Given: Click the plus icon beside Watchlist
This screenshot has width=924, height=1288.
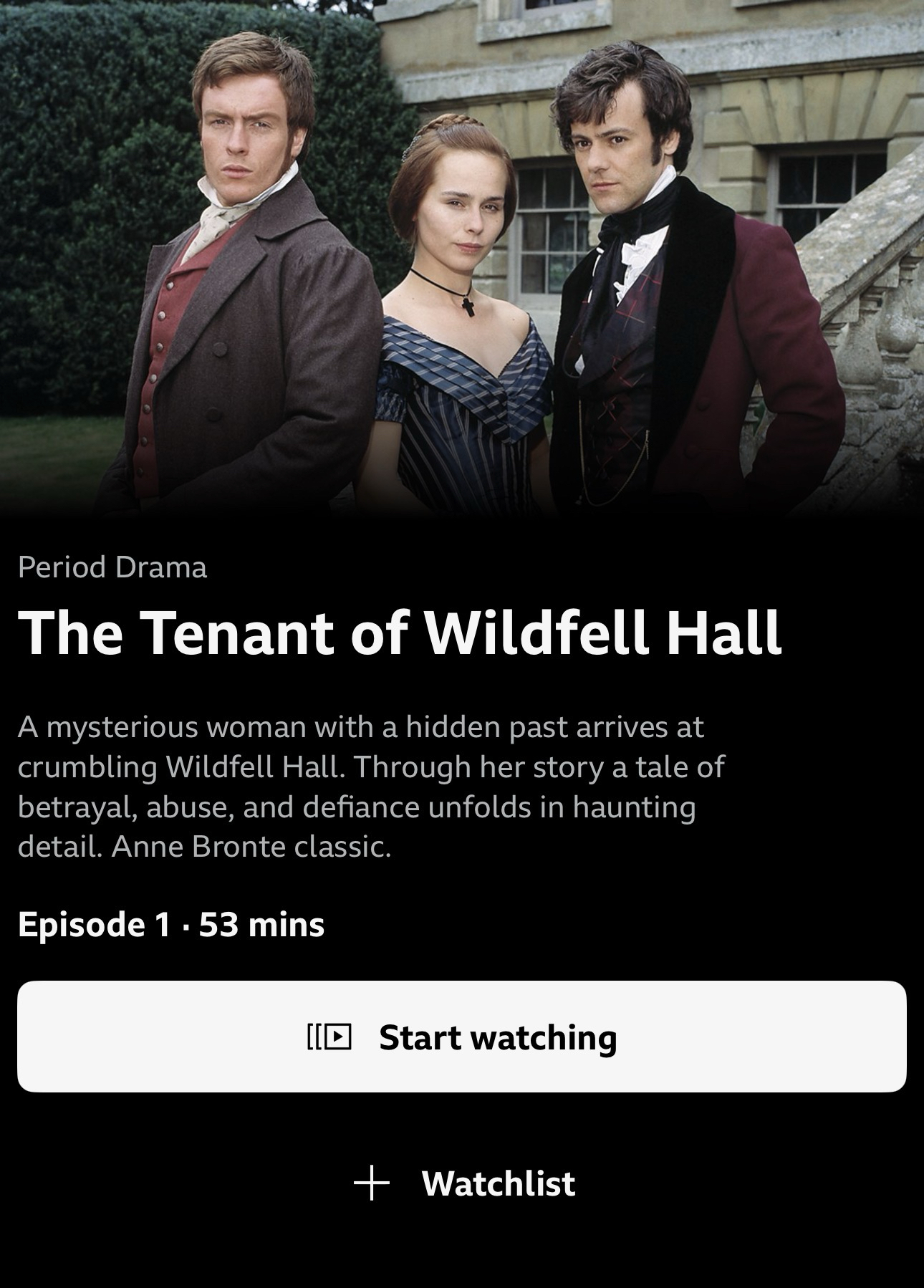Looking at the screenshot, I should [x=372, y=1183].
